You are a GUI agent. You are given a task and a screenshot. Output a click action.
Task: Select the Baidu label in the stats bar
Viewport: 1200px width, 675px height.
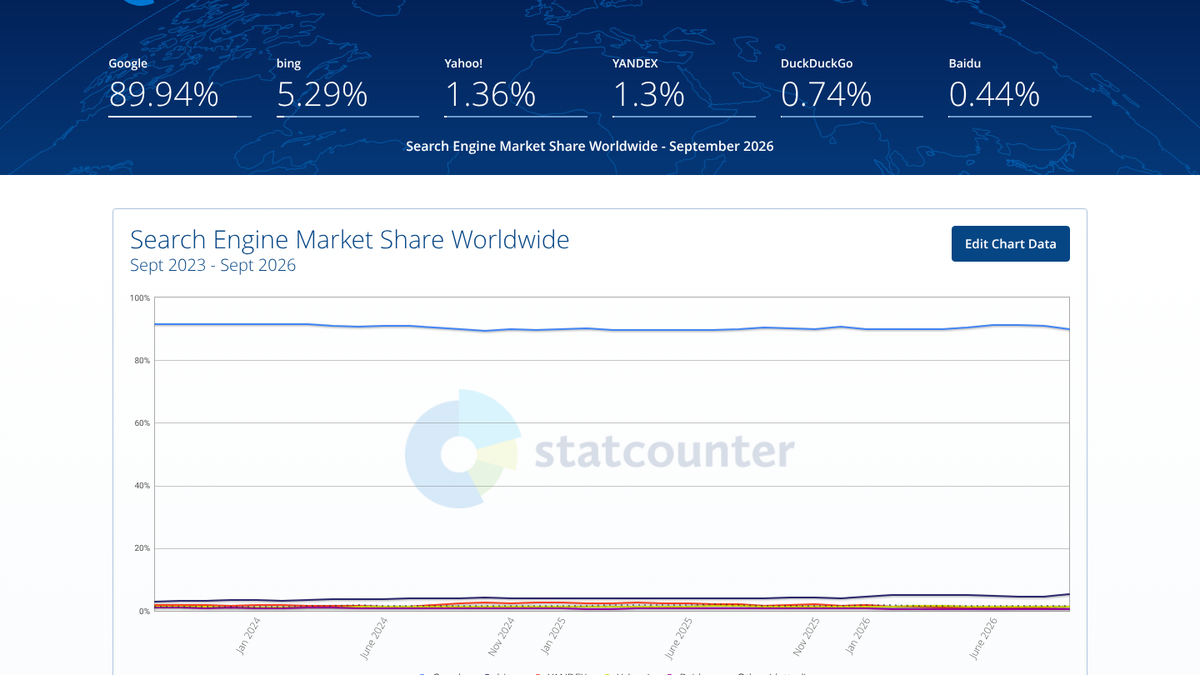coord(965,63)
